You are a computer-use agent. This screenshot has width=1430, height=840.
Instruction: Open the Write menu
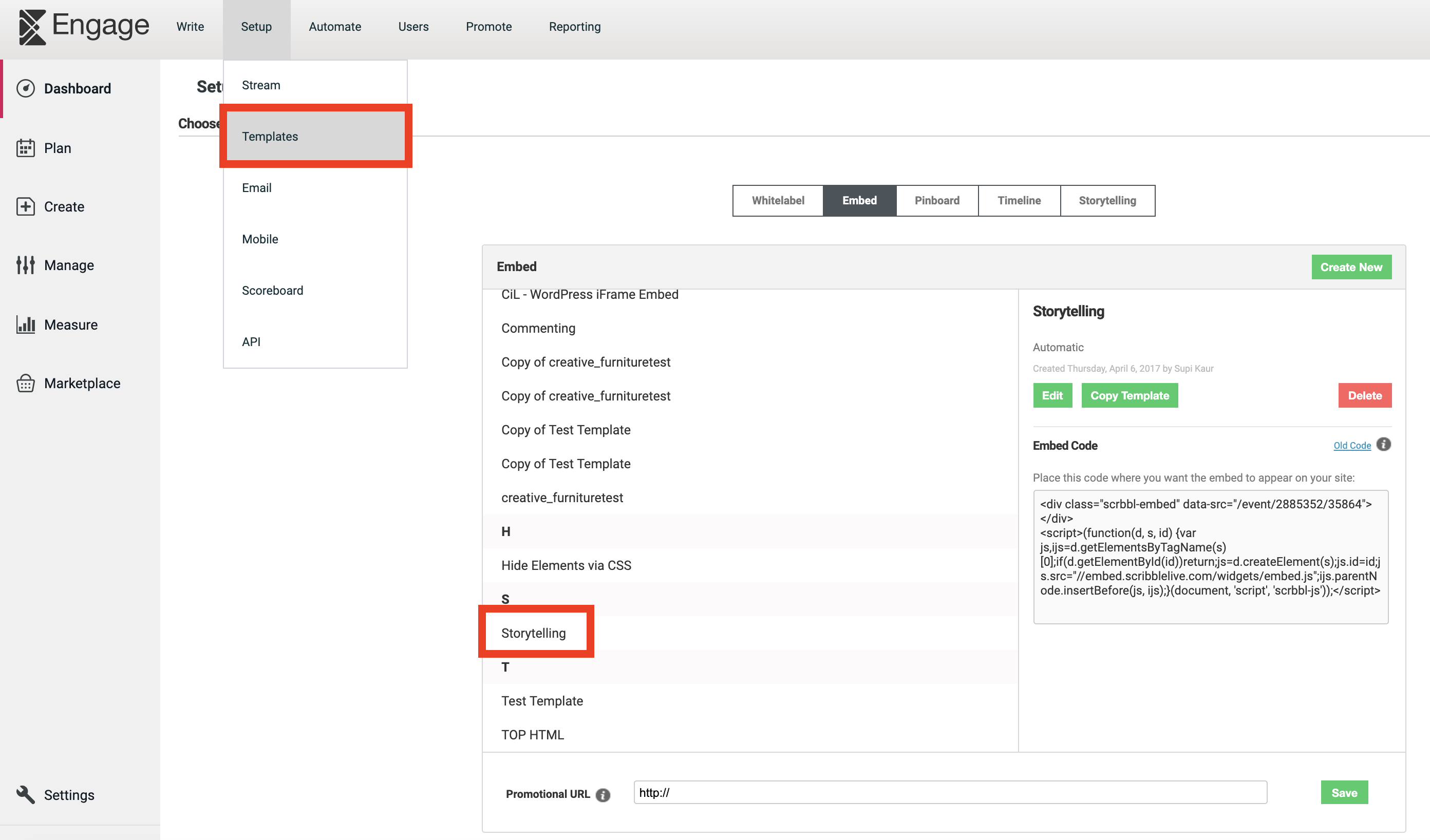pyautogui.click(x=190, y=27)
